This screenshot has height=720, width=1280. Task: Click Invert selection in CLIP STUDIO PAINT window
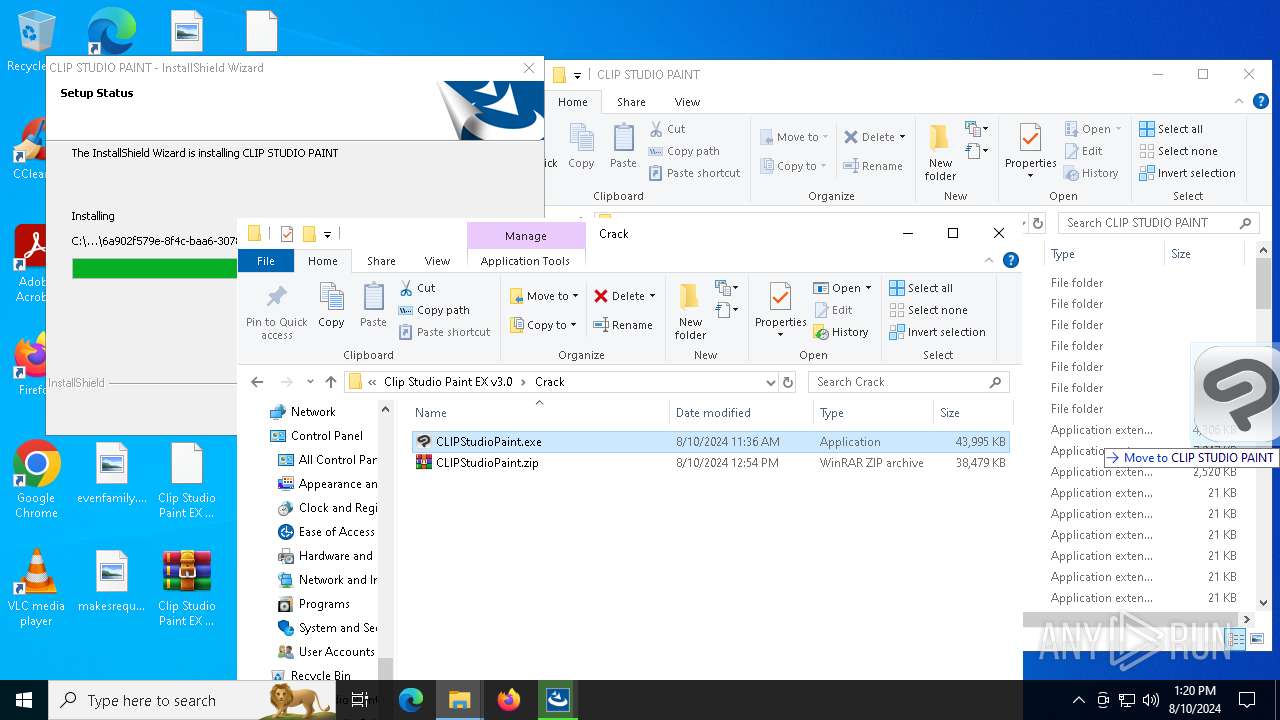point(1187,173)
